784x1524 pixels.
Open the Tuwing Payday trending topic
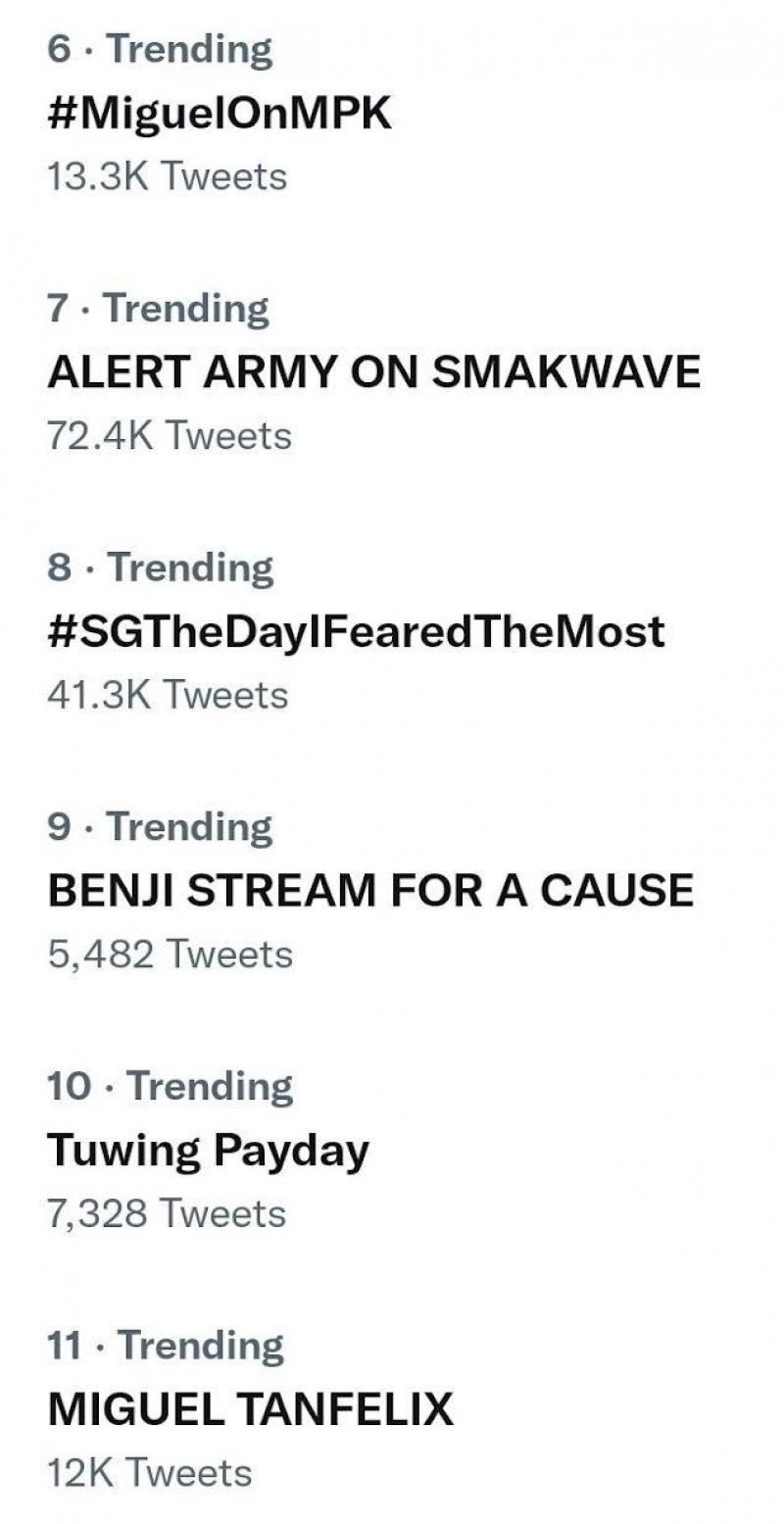click(x=208, y=1151)
